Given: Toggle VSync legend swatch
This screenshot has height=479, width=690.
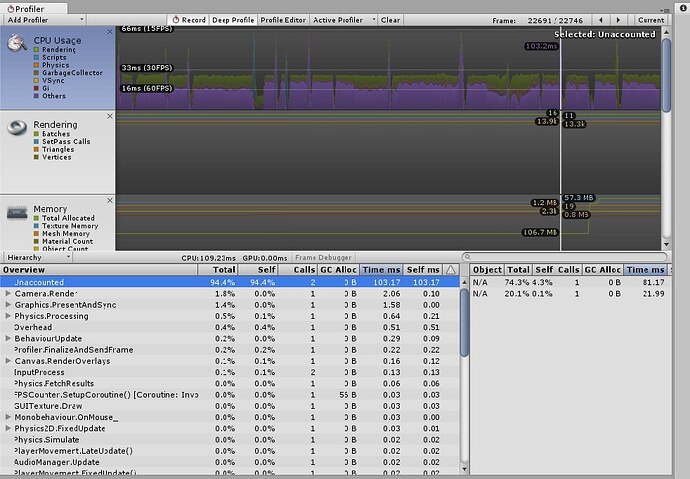Looking at the screenshot, I should pyautogui.click(x=37, y=80).
